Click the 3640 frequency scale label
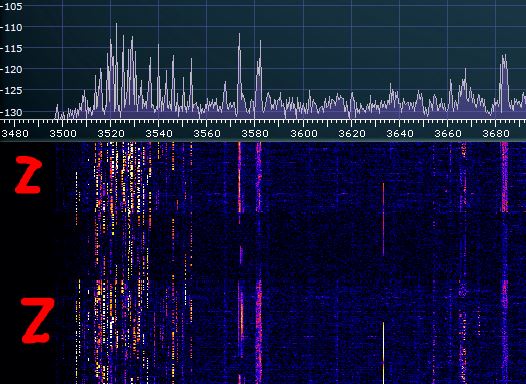Viewport: 526px width, 384px height. (x=400, y=134)
